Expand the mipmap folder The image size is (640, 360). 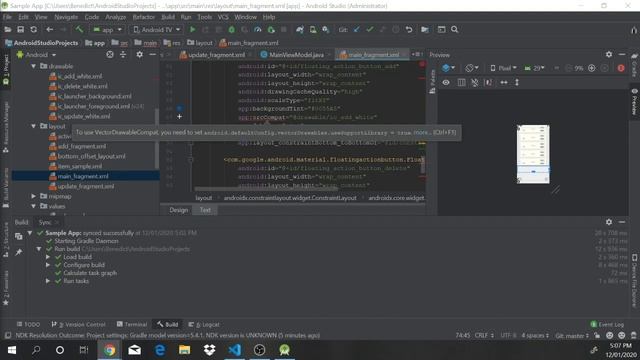click(34, 196)
